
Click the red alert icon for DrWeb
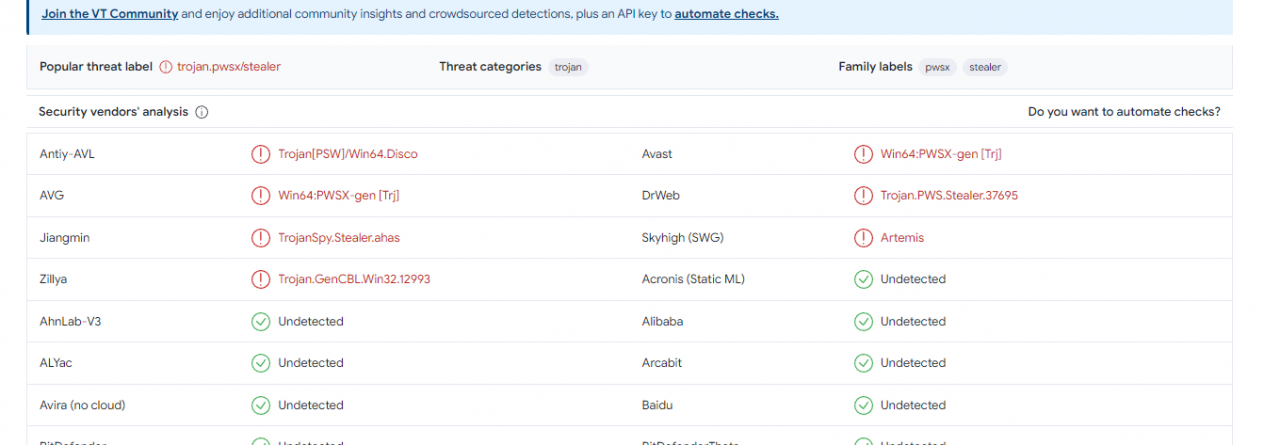click(863, 196)
